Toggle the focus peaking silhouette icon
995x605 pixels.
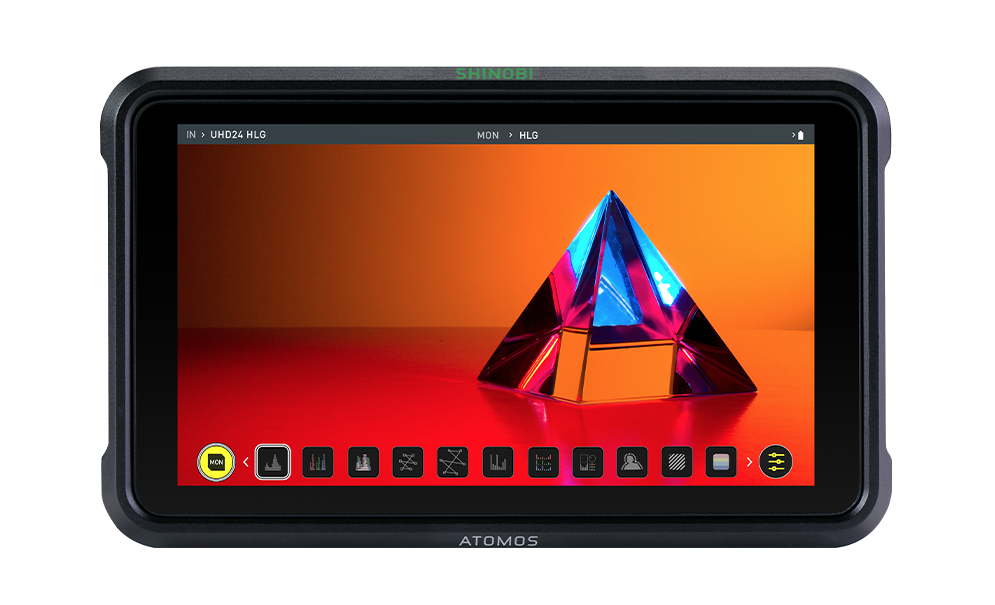pyautogui.click(x=632, y=462)
